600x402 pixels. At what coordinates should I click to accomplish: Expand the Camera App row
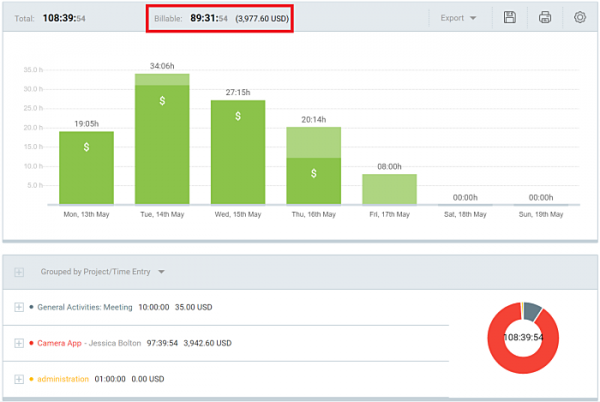click(x=19, y=343)
